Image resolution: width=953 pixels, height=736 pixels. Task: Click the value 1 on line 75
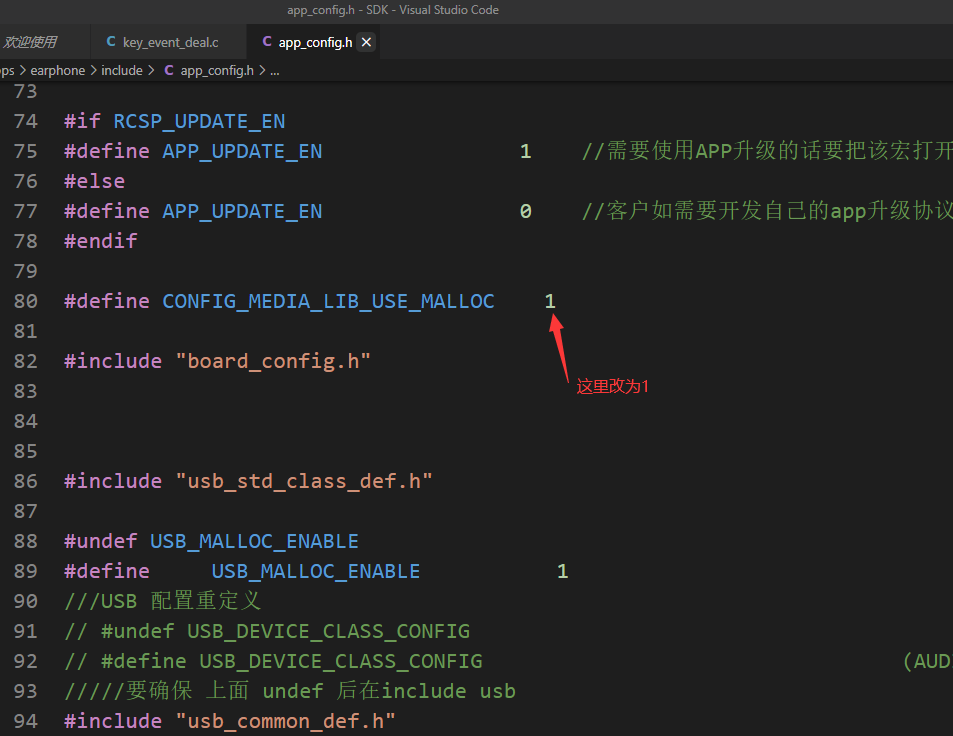point(526,151)
